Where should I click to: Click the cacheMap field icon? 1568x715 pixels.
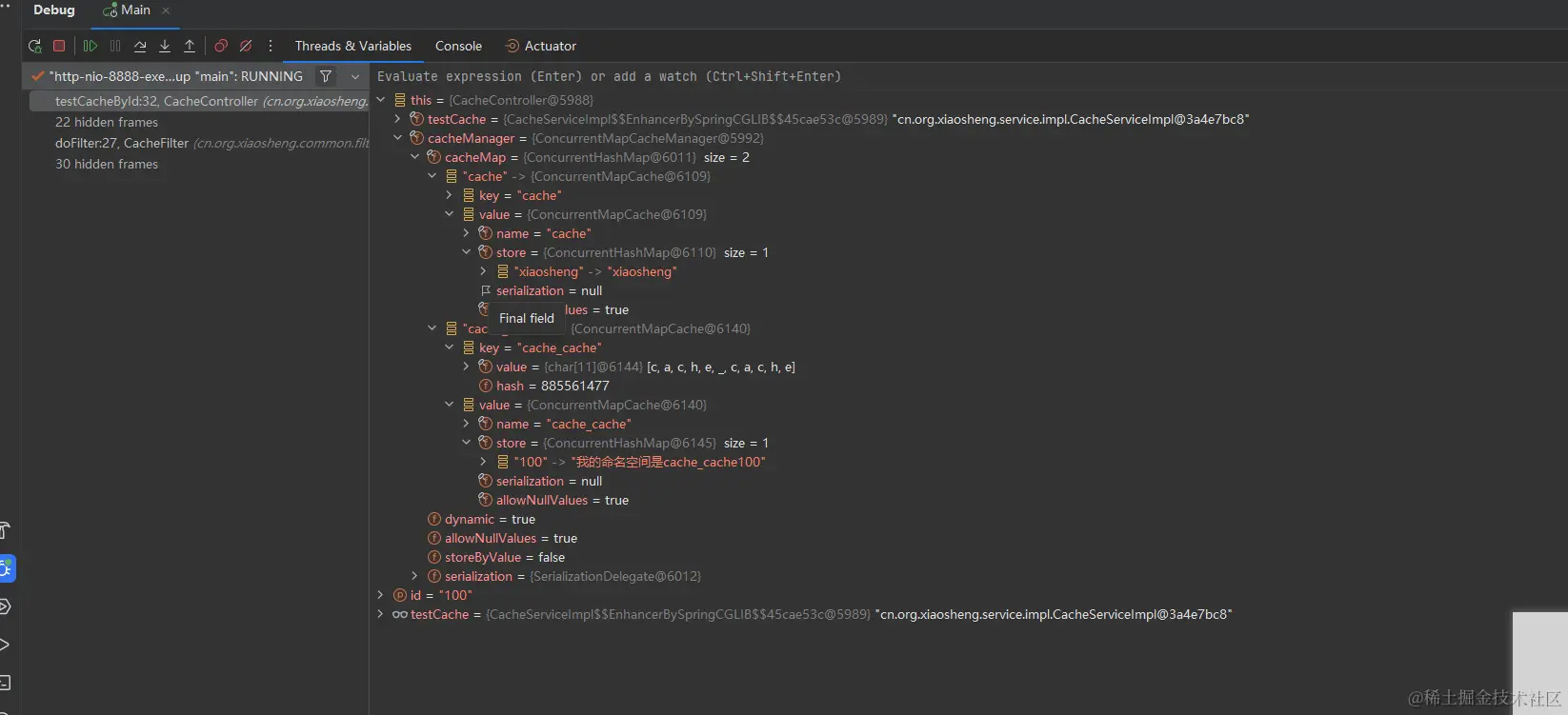coord(433,157)
